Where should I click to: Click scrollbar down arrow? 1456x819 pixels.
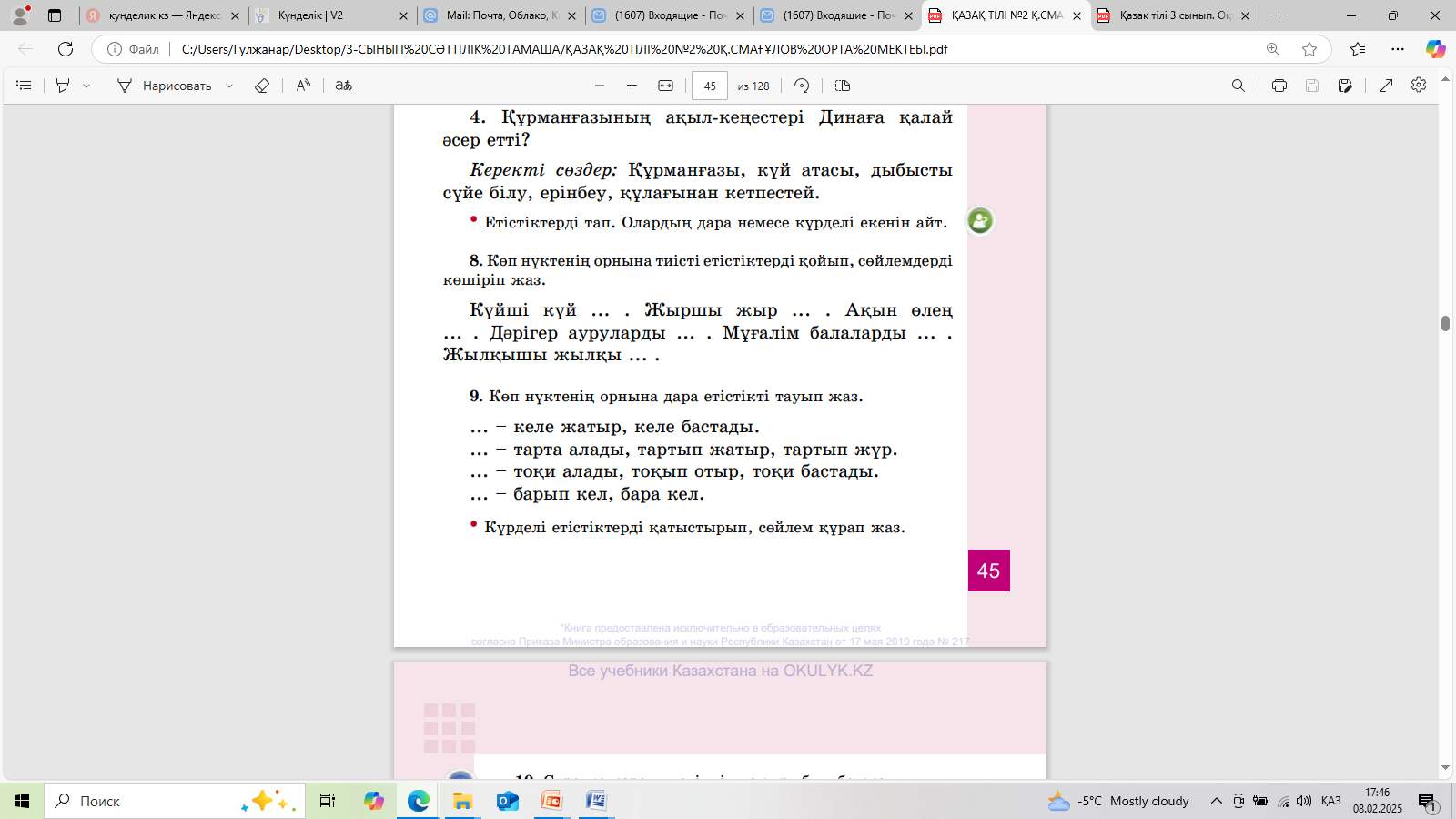1445,769
